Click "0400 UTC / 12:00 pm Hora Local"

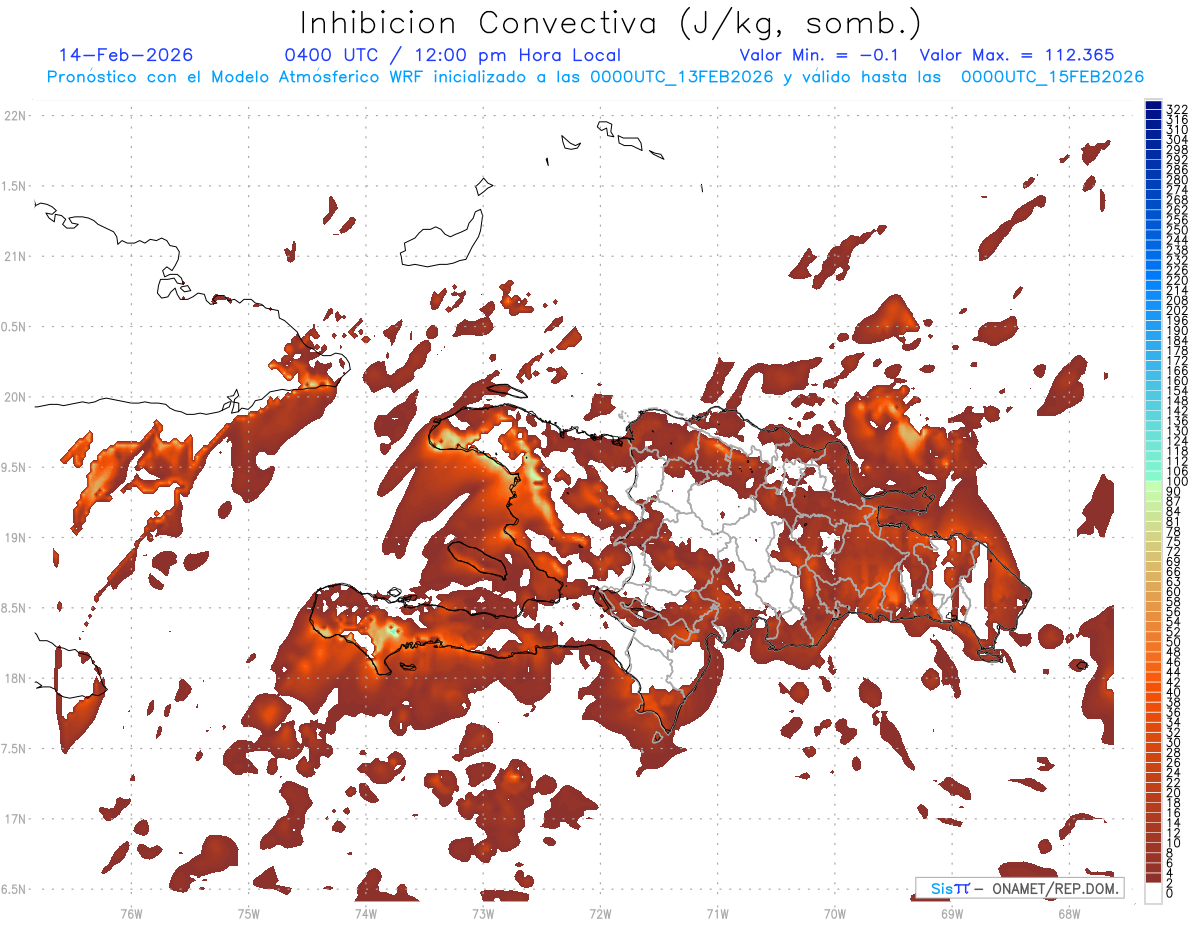[x=453, y=56]
